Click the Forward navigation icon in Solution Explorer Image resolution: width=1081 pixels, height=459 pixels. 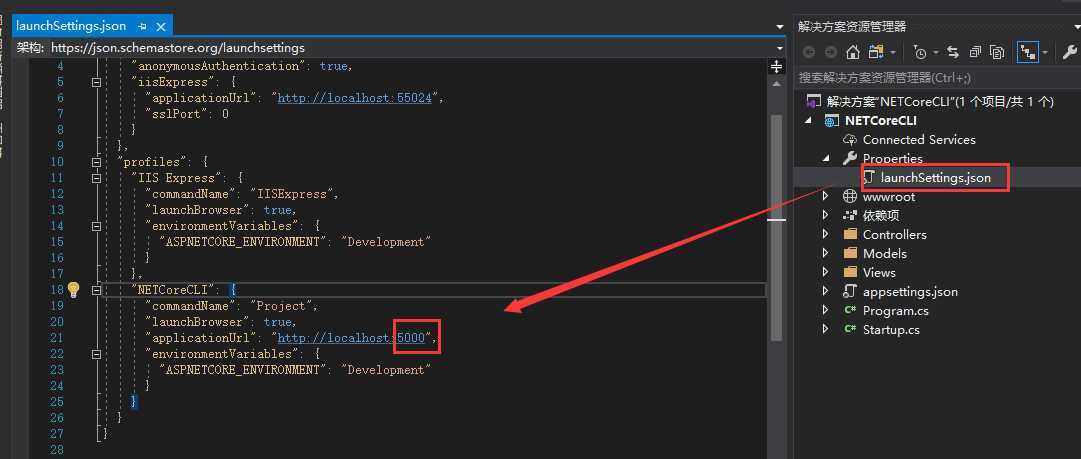(x=831, y=52)
